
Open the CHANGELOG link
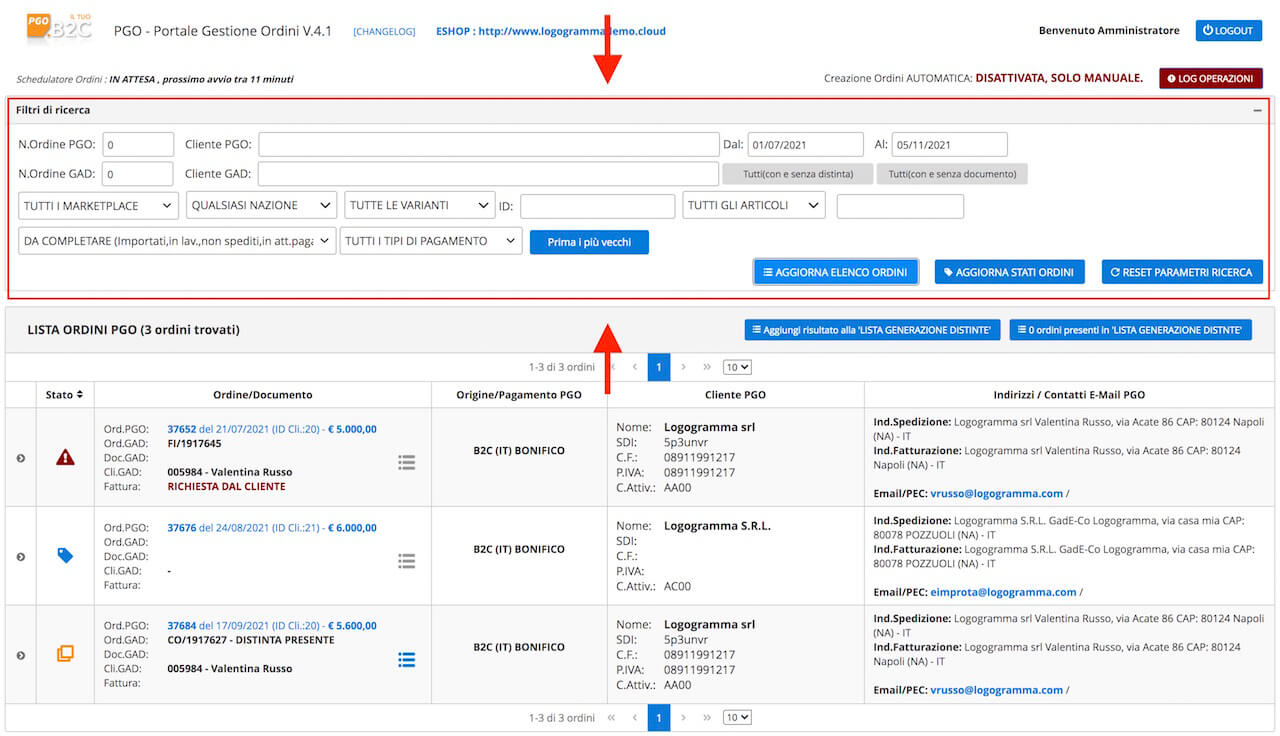tap(384, 31)
